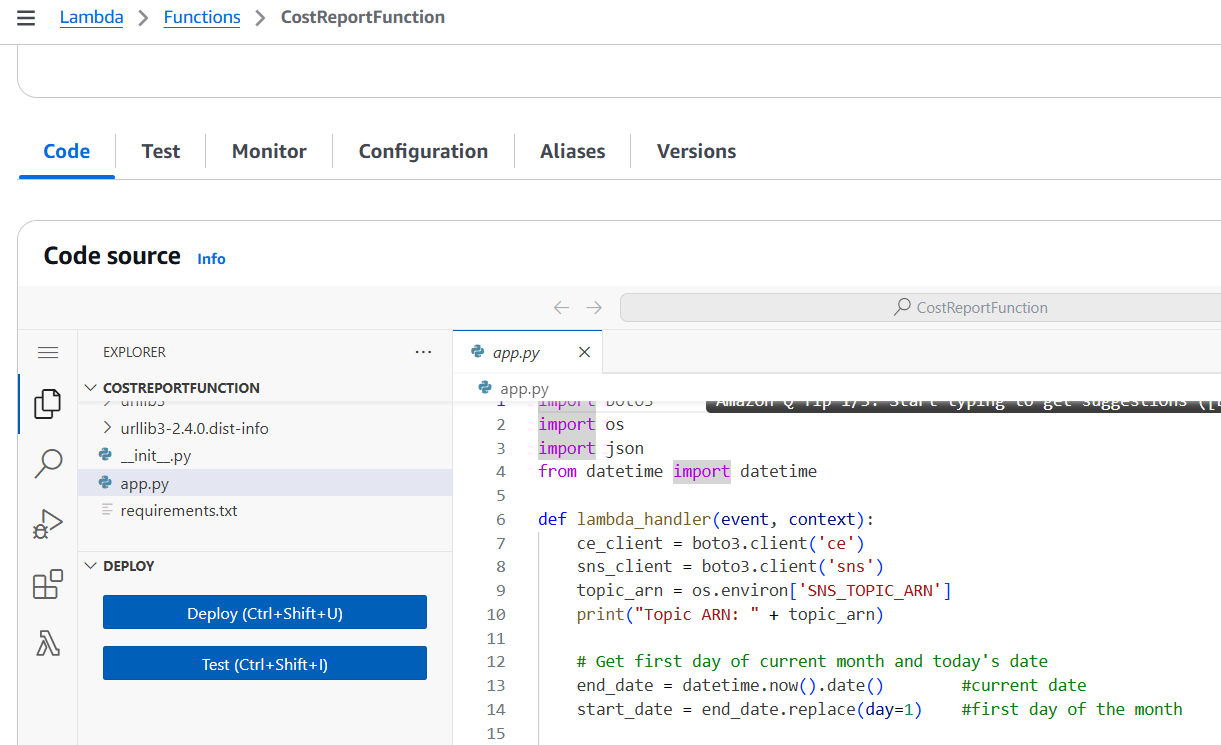
Task: Click the 'import json' code line
Action: pos(591,448)
